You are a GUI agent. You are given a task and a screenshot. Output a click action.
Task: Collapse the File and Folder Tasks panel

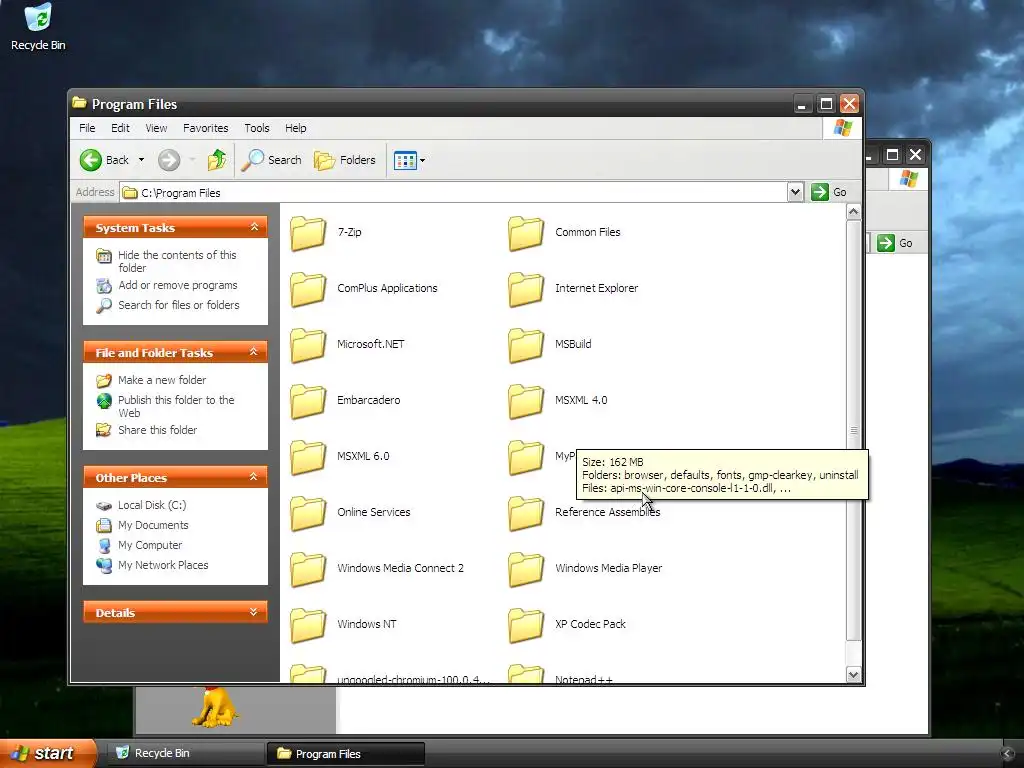(x=254, y=352)
